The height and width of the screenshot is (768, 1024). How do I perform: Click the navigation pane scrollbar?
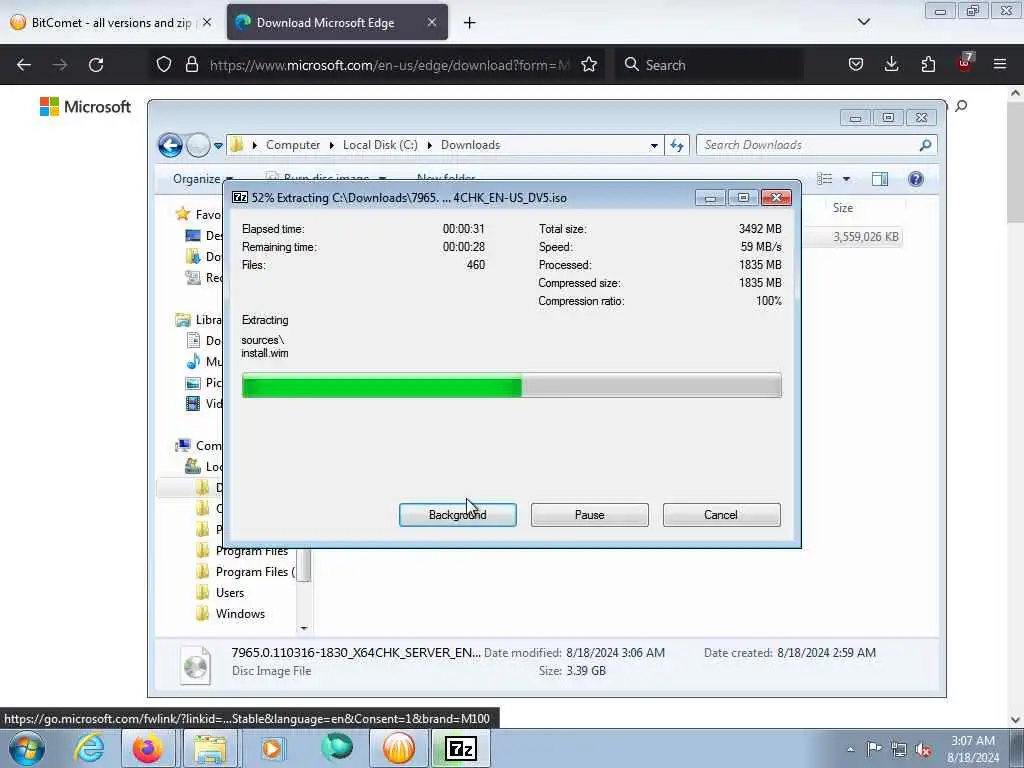pyautogui.click(x=304, y=567)
